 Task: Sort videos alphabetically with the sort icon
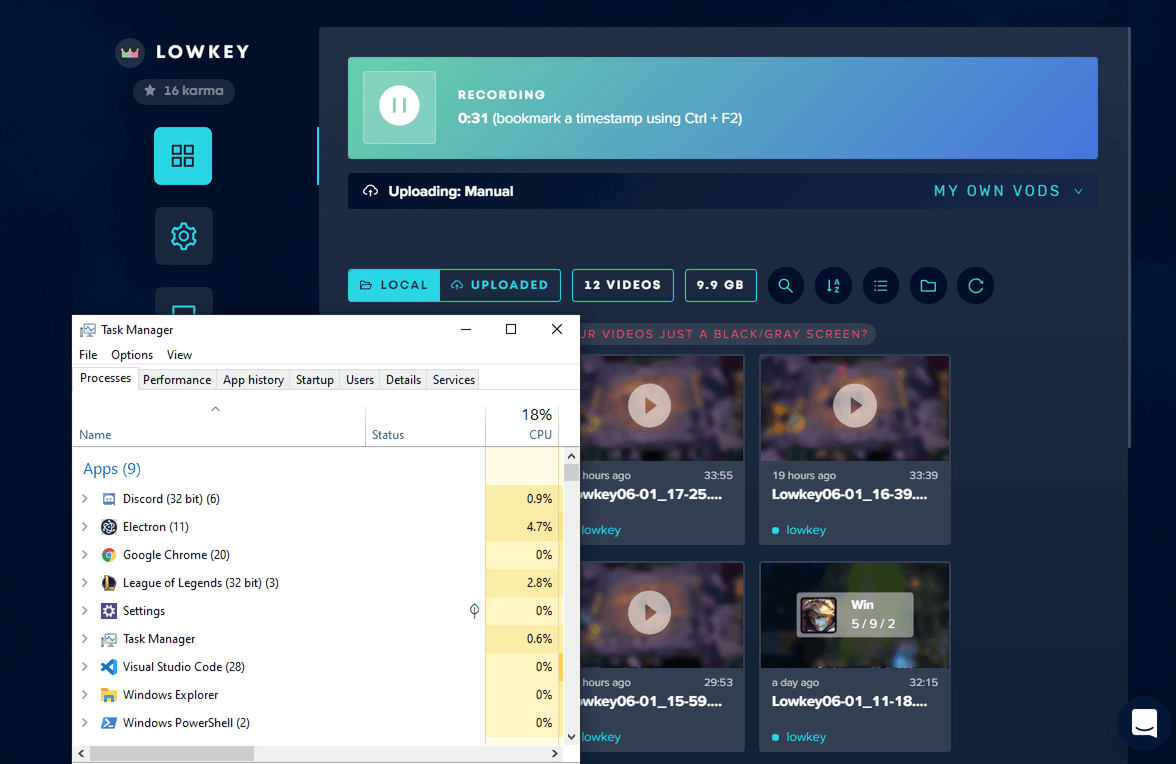point(833,286)
